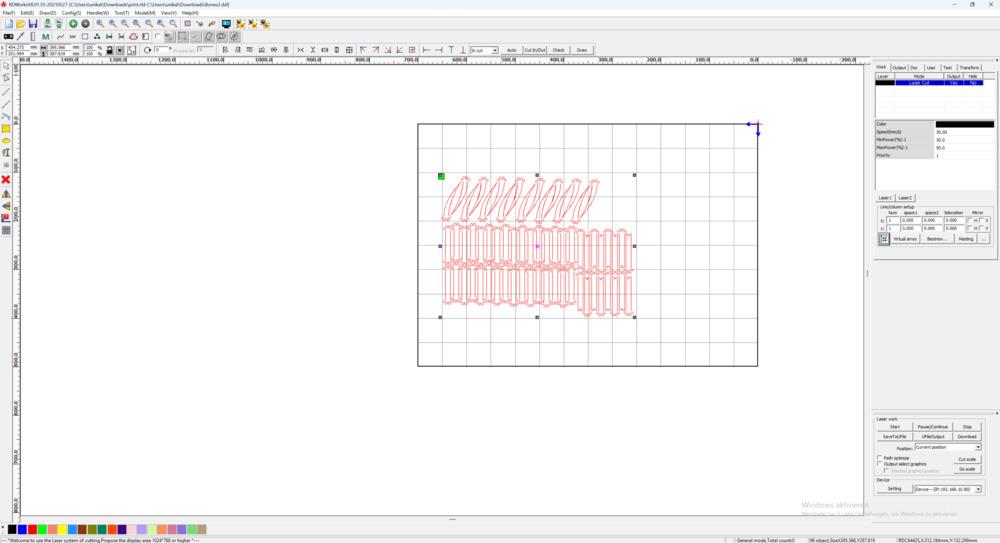
Task: Click the Virtual array button
Action: (x=905, y=239)
